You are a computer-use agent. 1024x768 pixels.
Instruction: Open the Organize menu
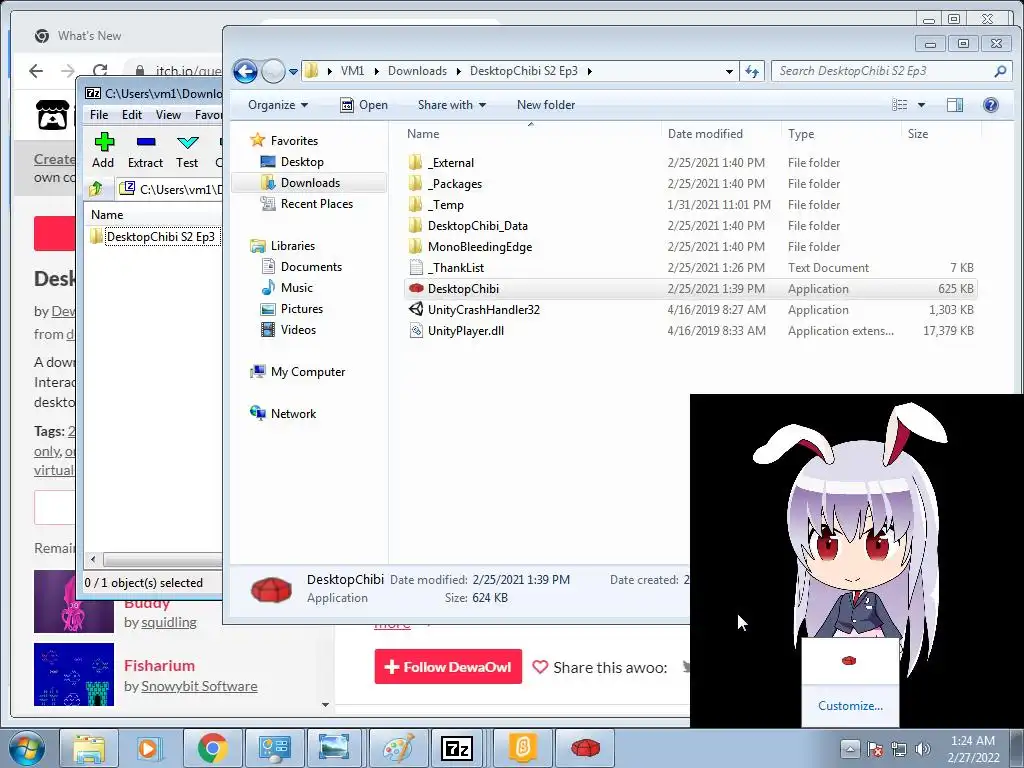[x=278, y=105]
